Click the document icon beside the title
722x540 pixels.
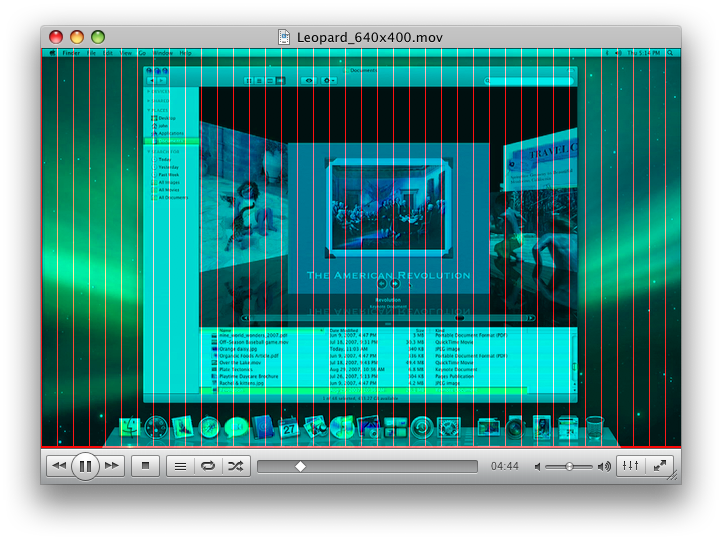click(284, 37)
